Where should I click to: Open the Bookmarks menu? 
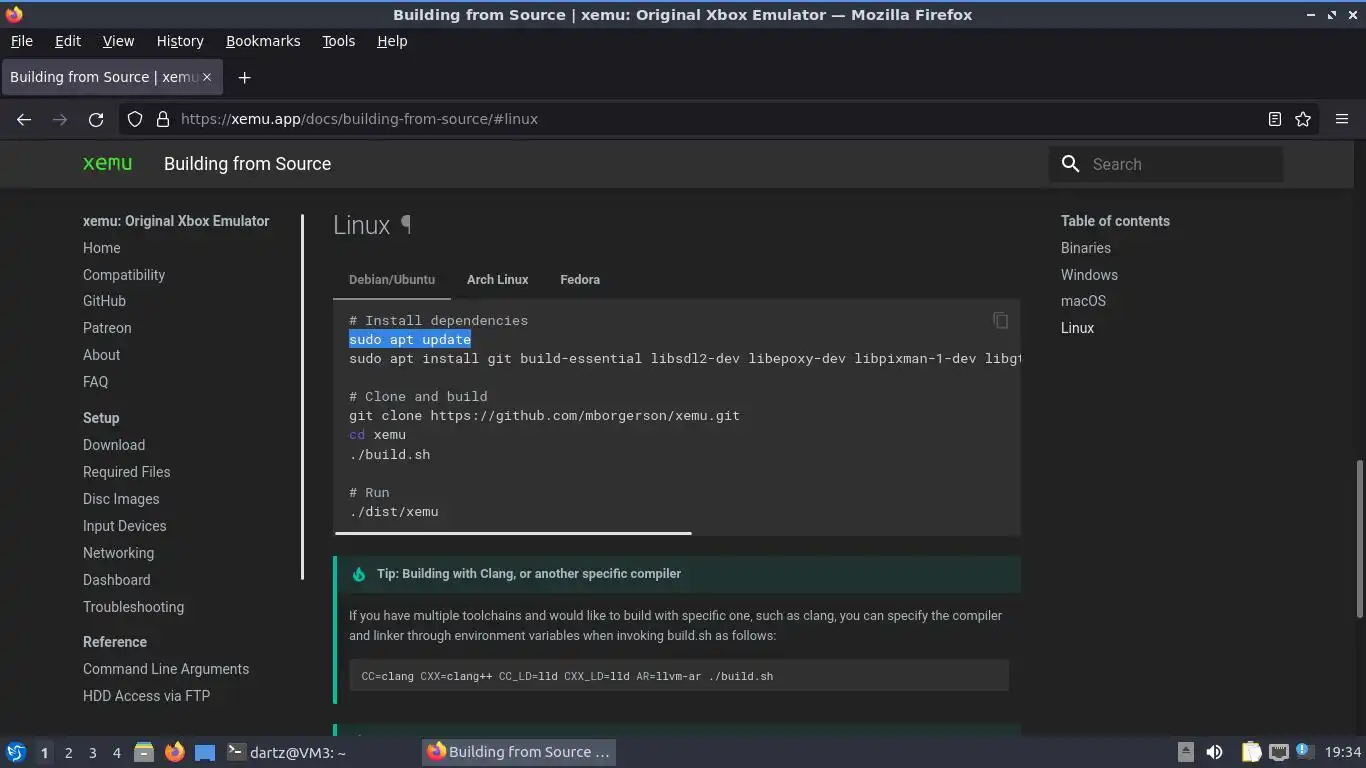(263, 41)
